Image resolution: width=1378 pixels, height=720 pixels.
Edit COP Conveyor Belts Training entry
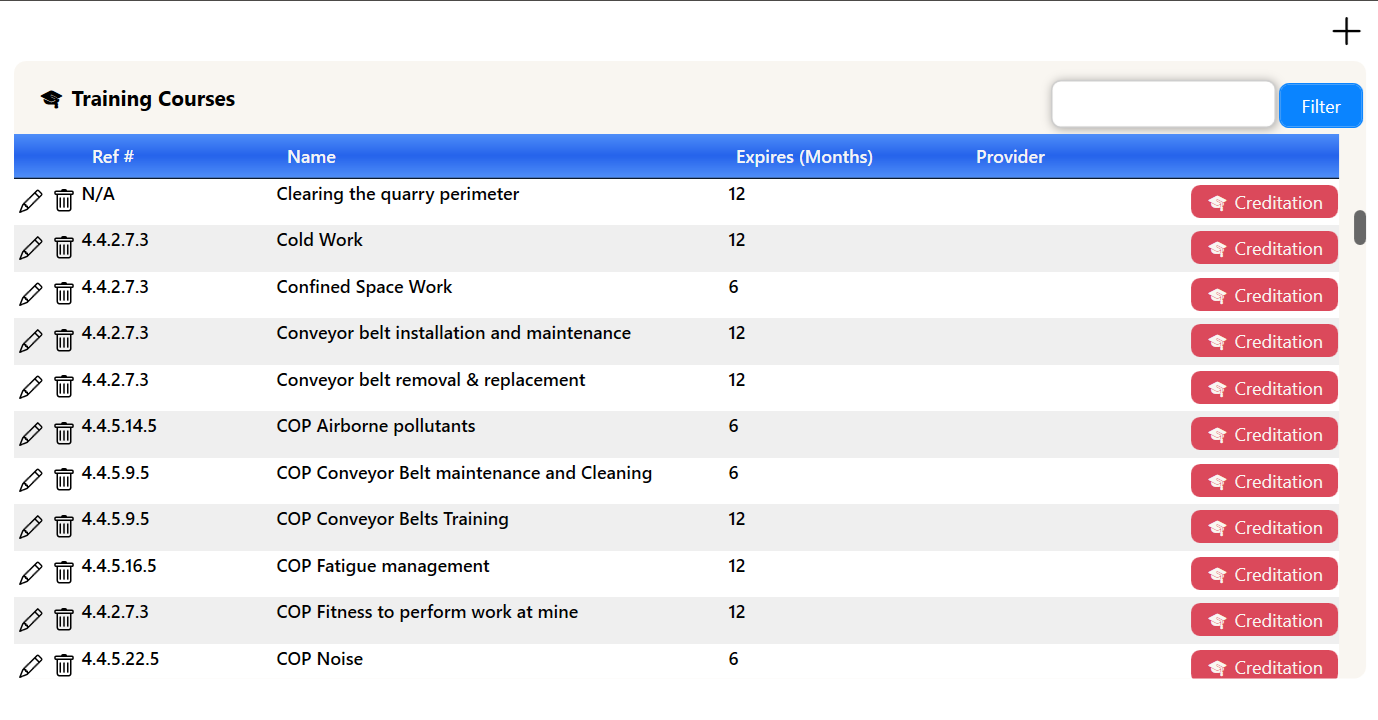point(31,527)
